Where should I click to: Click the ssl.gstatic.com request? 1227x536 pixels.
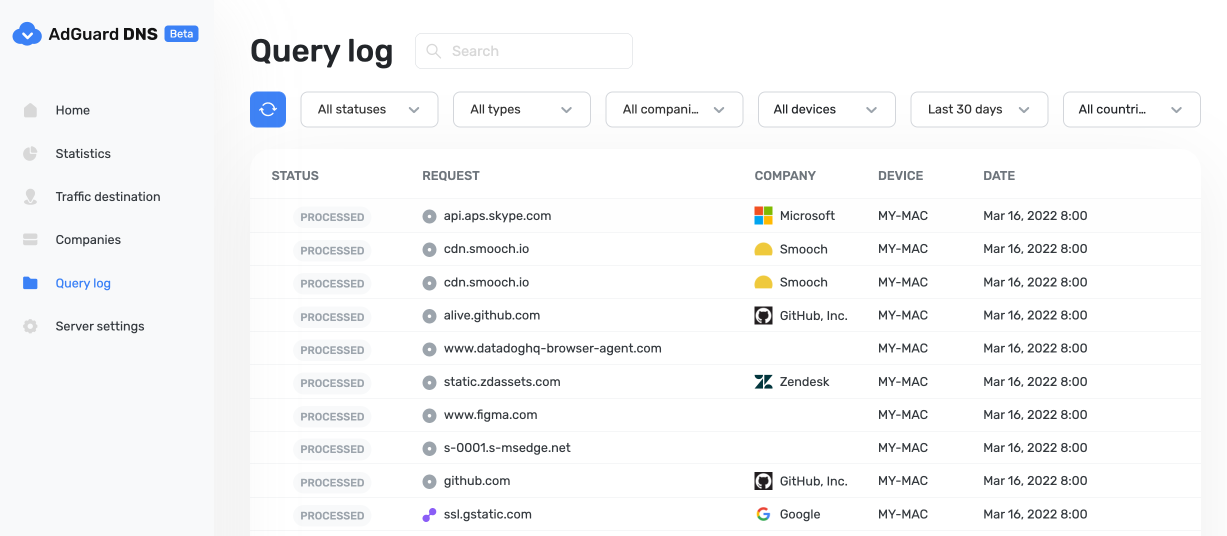pyautogui.click(x=488, y=514)
